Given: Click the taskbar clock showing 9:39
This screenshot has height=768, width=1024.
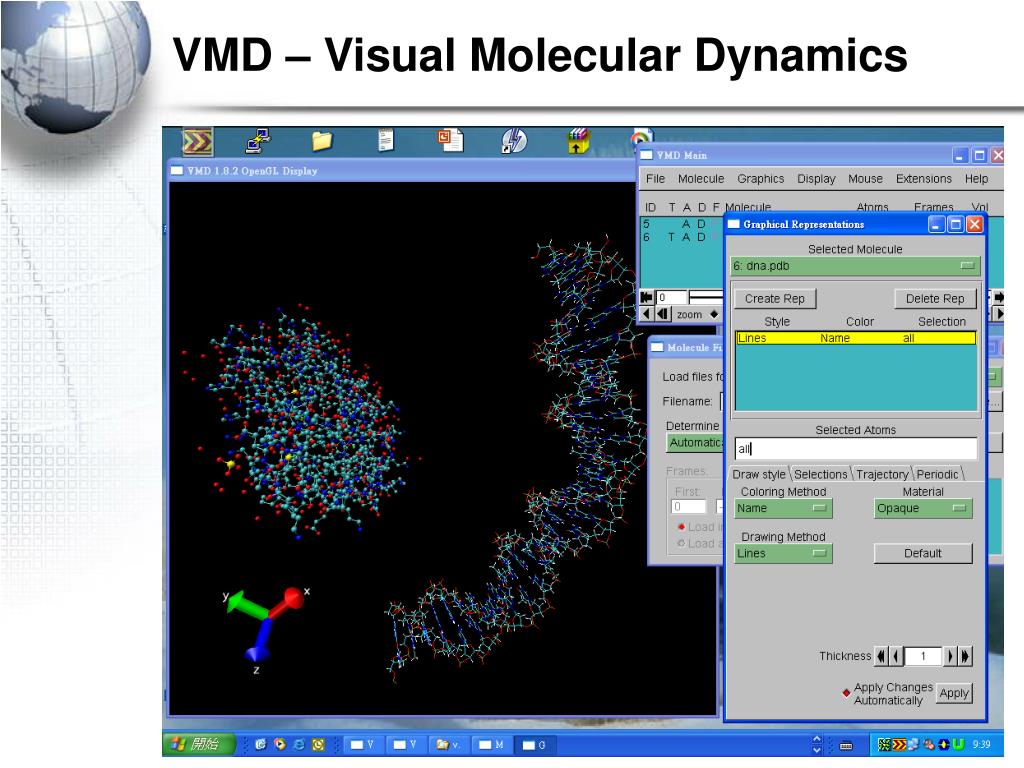Looking at the screenshot, I should pos(981,744).
